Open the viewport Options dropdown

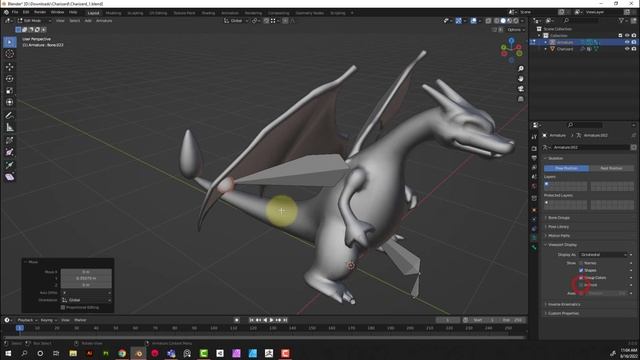(515, 30)
